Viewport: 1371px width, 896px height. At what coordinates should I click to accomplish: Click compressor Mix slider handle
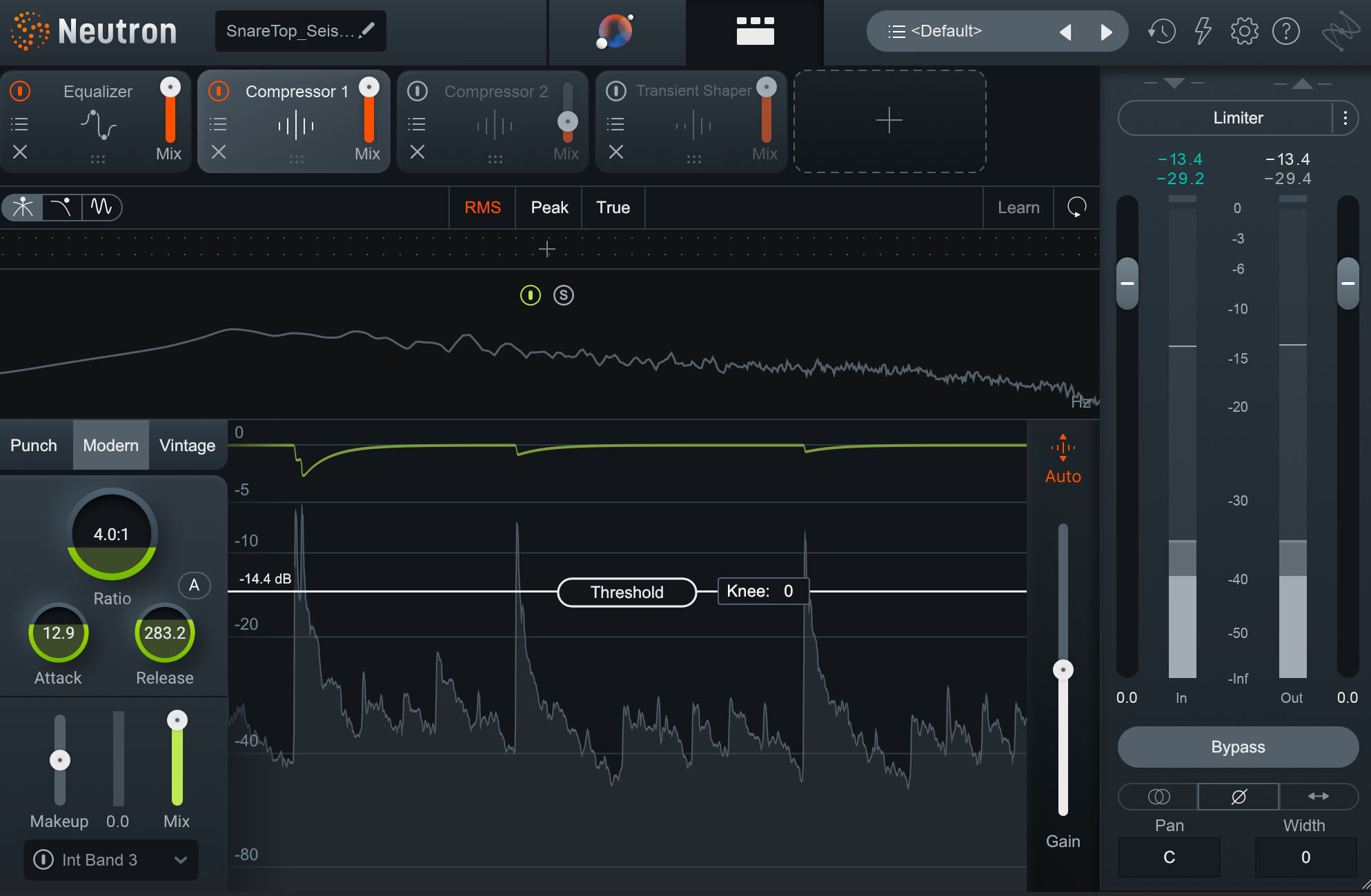click(177, 721)
